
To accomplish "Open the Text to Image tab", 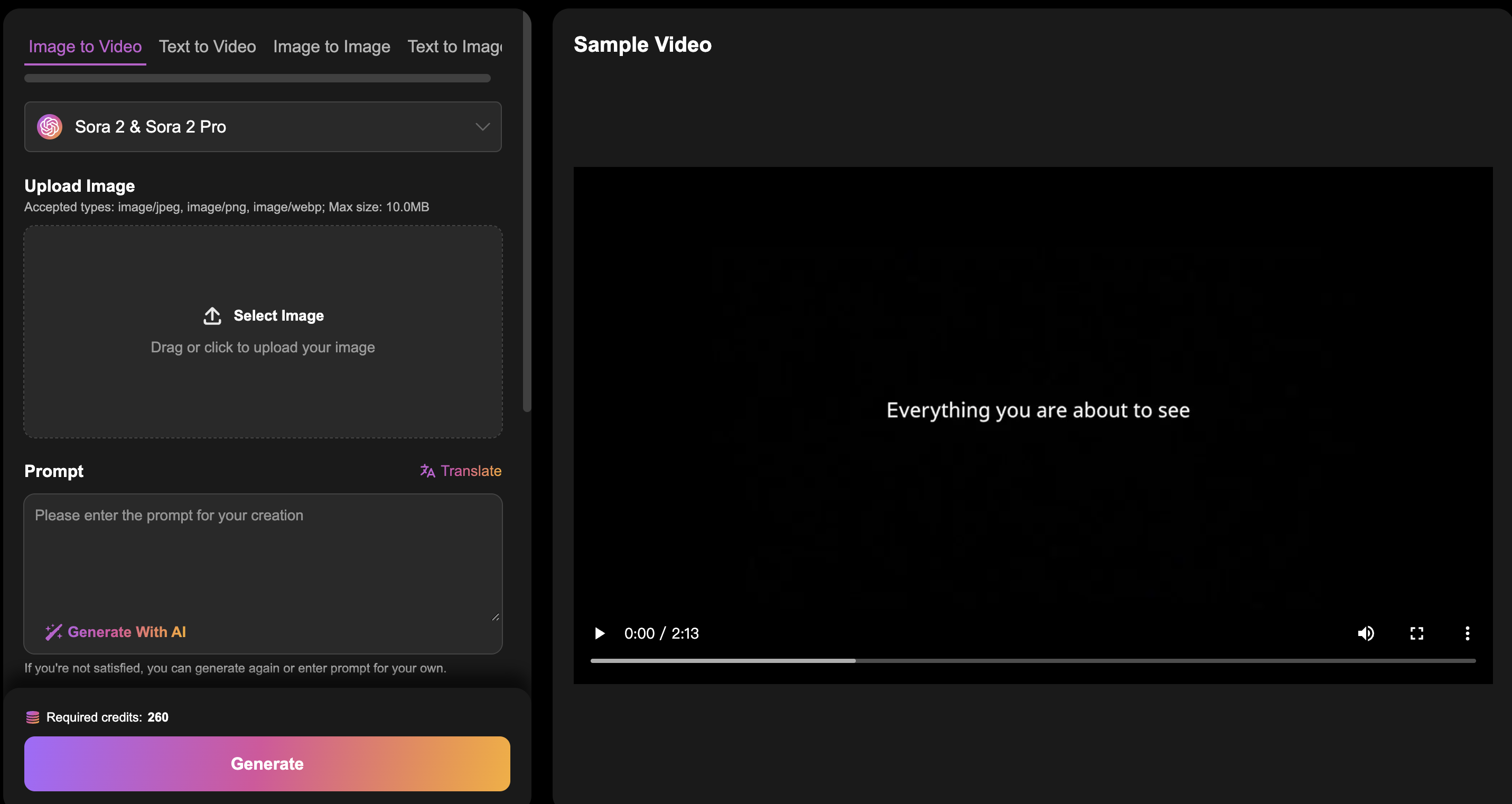I will (454, 46).
